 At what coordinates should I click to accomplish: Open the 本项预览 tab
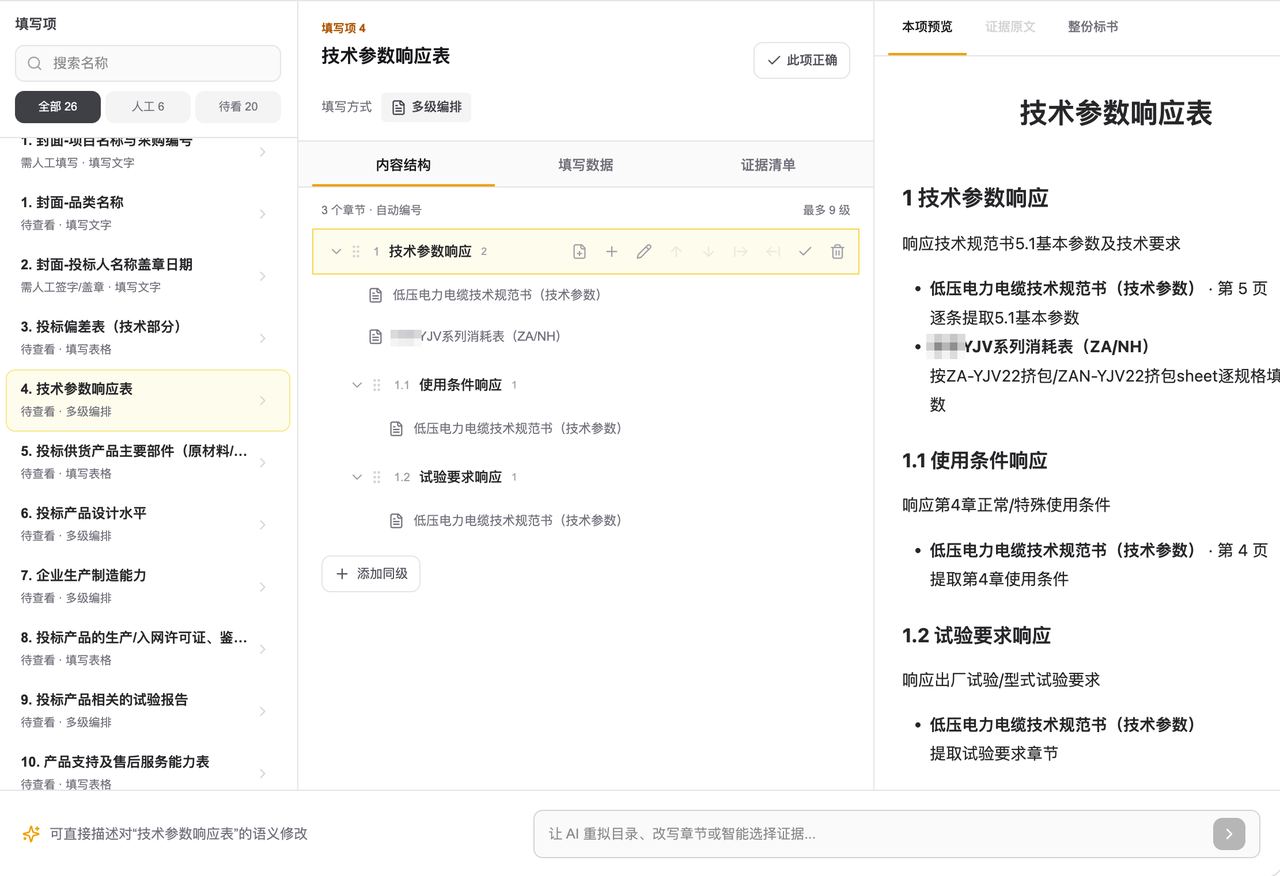927,27
